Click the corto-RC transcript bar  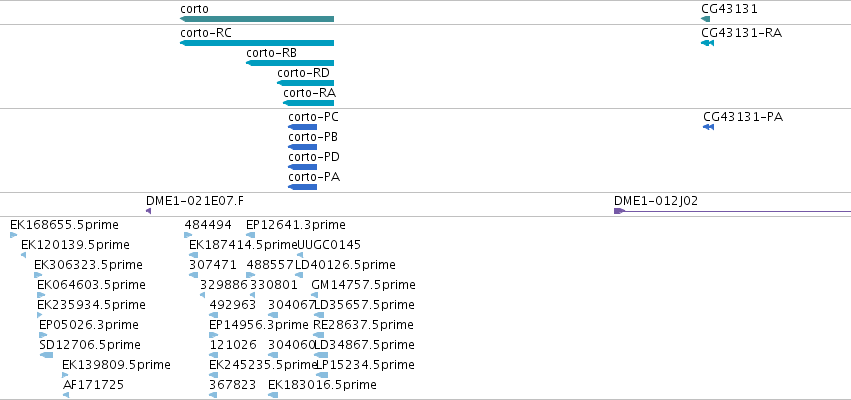257,43
